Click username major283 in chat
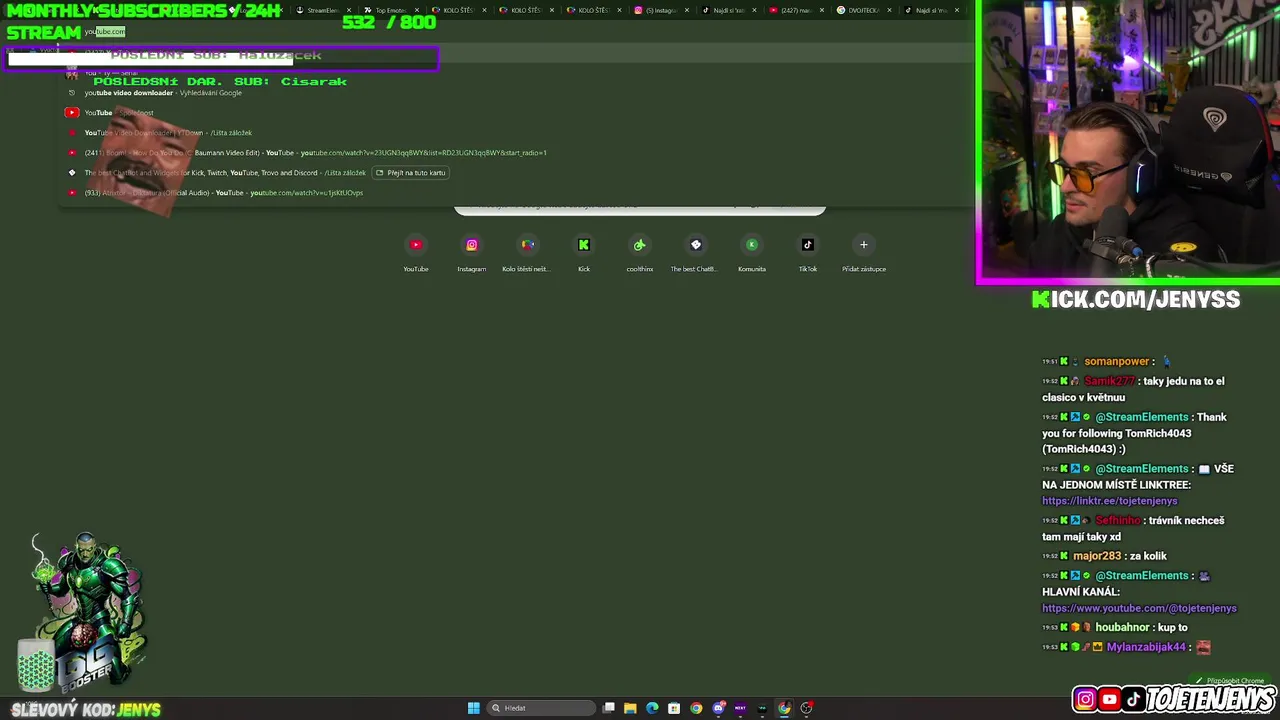This screenshot has height=720, width=1280. pyautogui.click(x=1098, y=556)
